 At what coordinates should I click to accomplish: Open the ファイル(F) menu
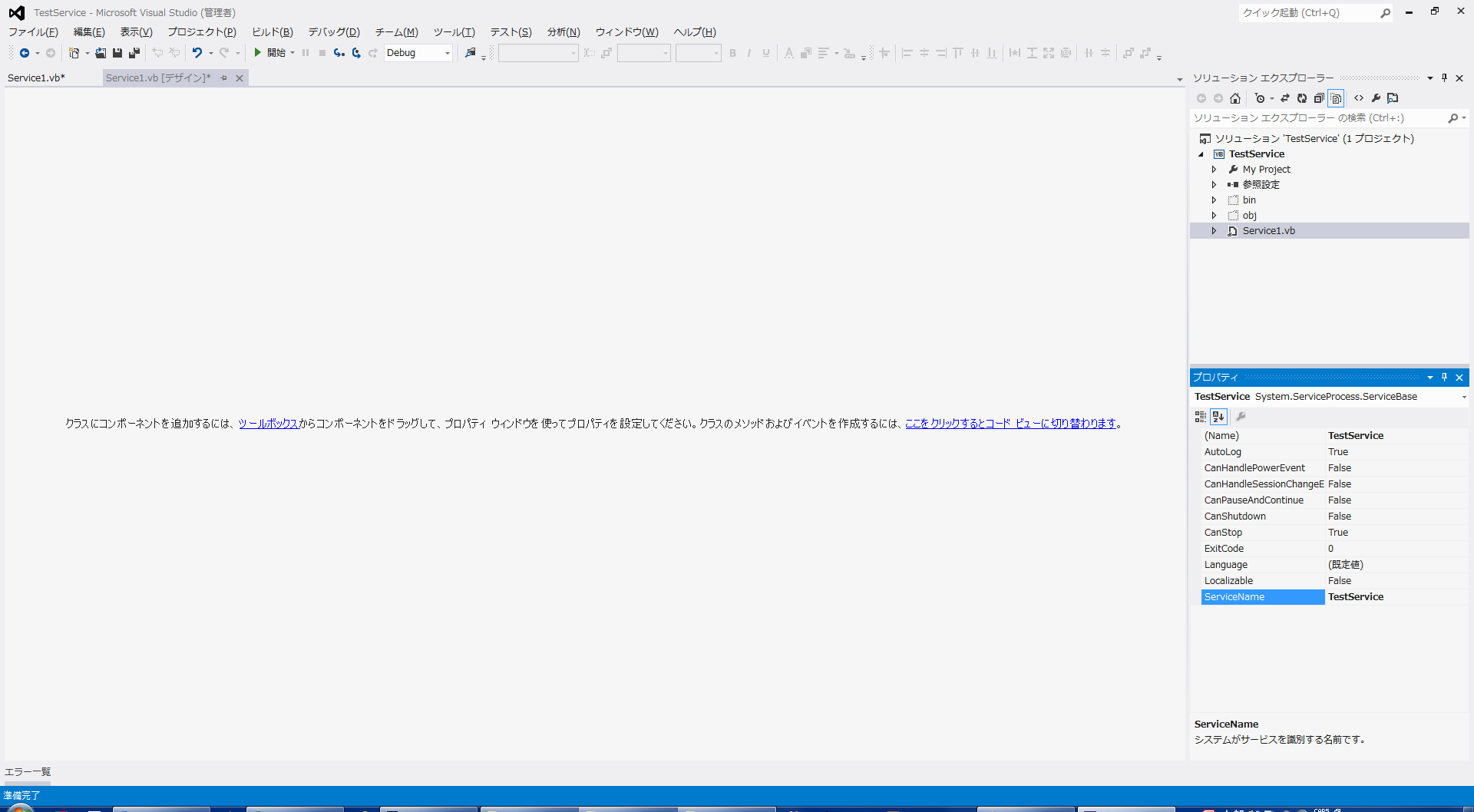(x=33, y=32)
